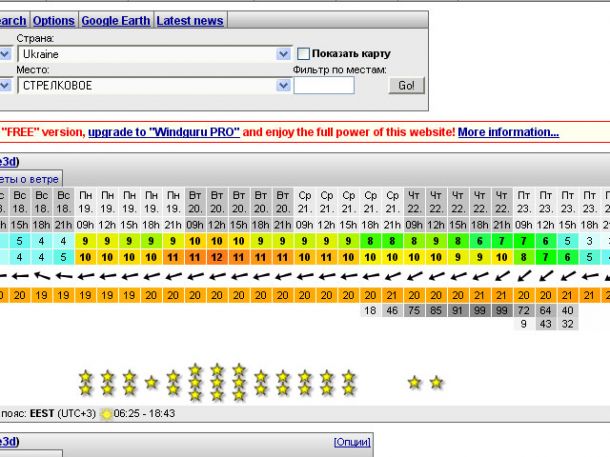Enable the Показать карту checkbox
This screenshot has height=457, width=610.
pyautogui.click(x=303, y=53)
